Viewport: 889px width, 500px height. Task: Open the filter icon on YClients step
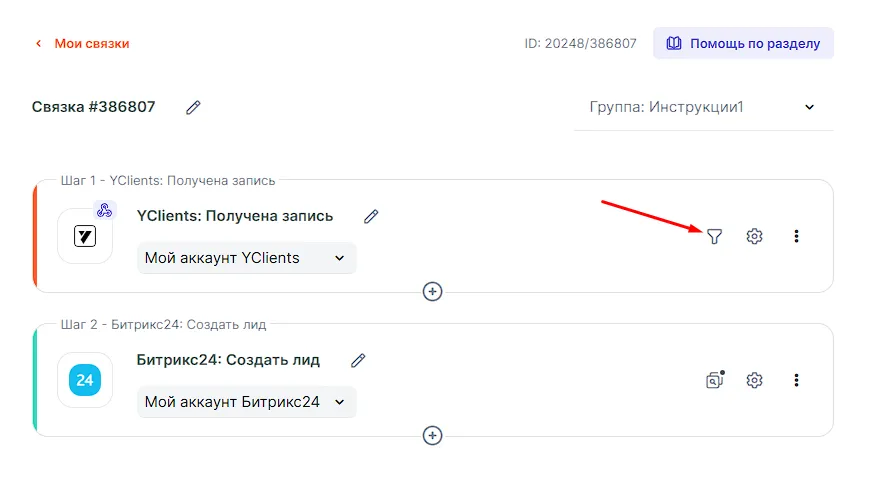[x=714, y=237]
